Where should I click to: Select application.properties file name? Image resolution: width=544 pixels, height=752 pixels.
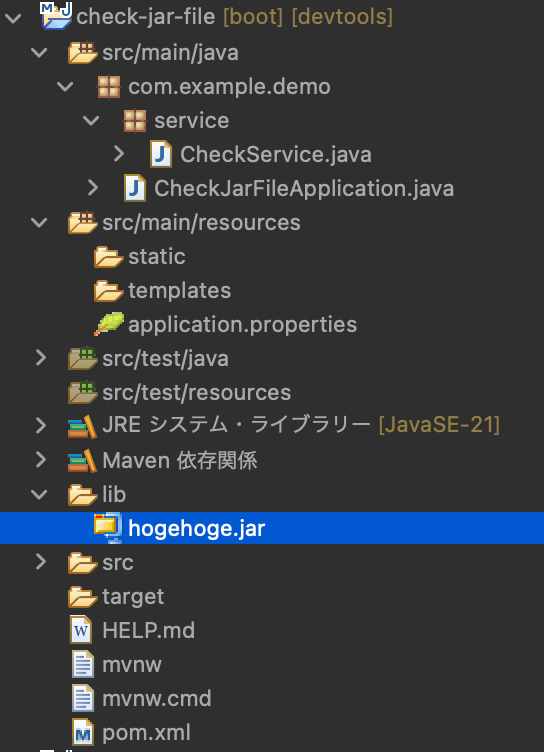pyautogui.click(x=242, y=325)
